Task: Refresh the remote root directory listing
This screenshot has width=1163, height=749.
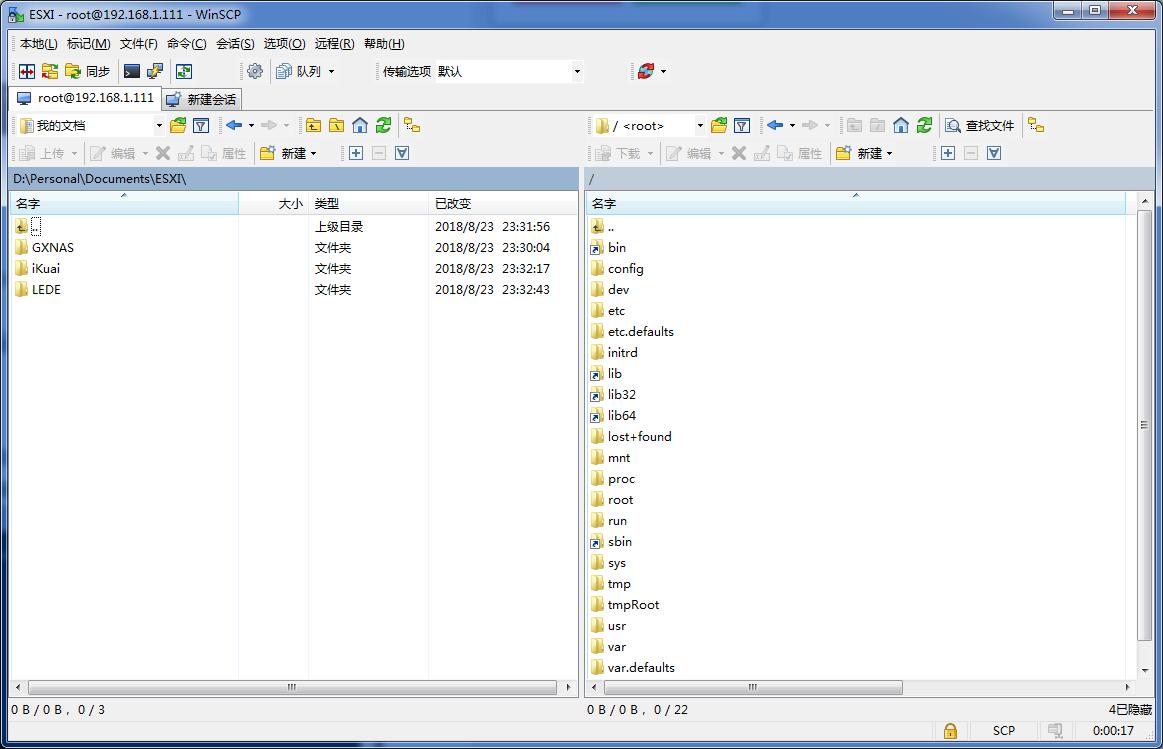Action: [923, 124]
